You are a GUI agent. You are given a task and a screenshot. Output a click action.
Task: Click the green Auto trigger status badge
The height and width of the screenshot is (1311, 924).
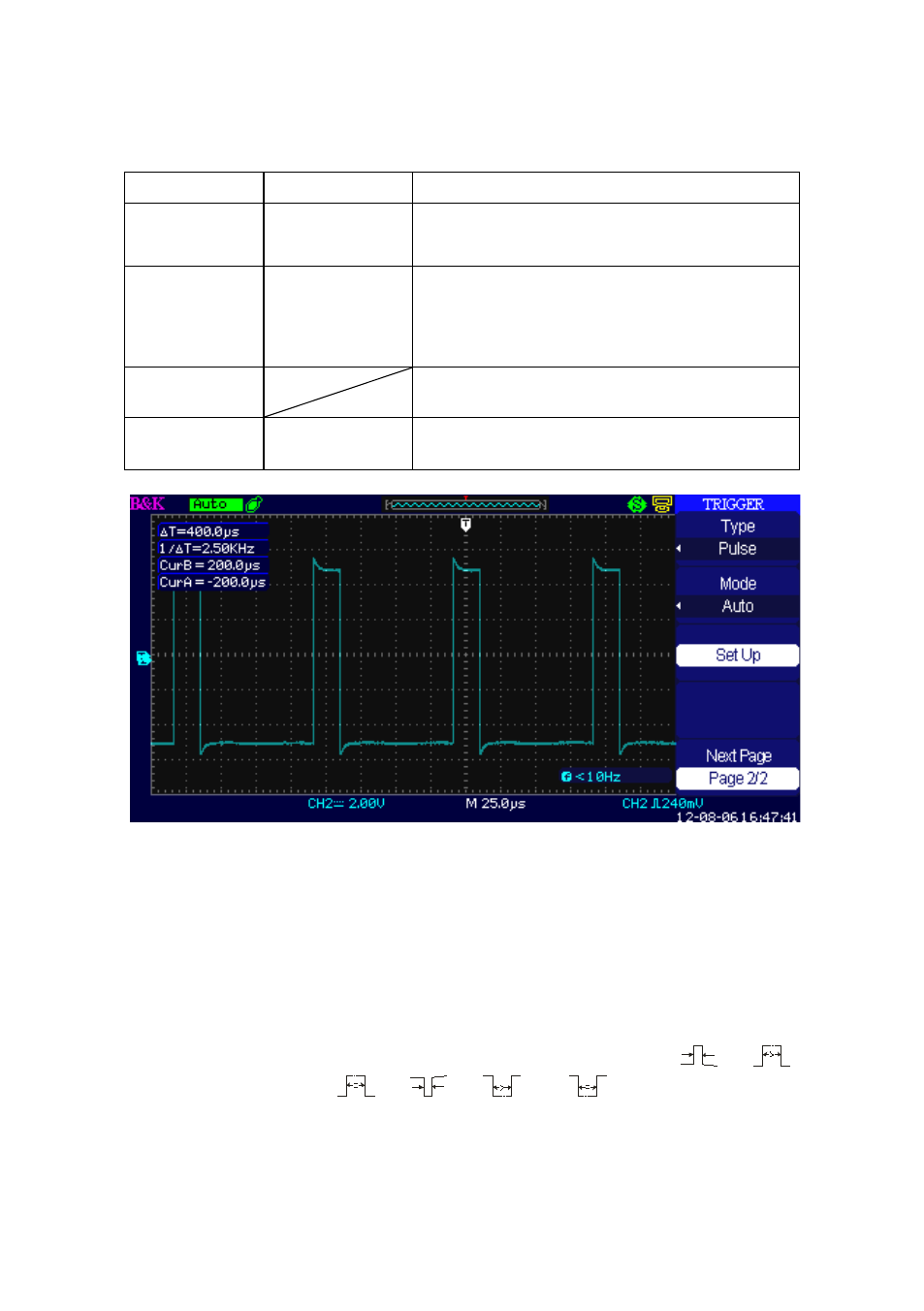tap(215, 504)
